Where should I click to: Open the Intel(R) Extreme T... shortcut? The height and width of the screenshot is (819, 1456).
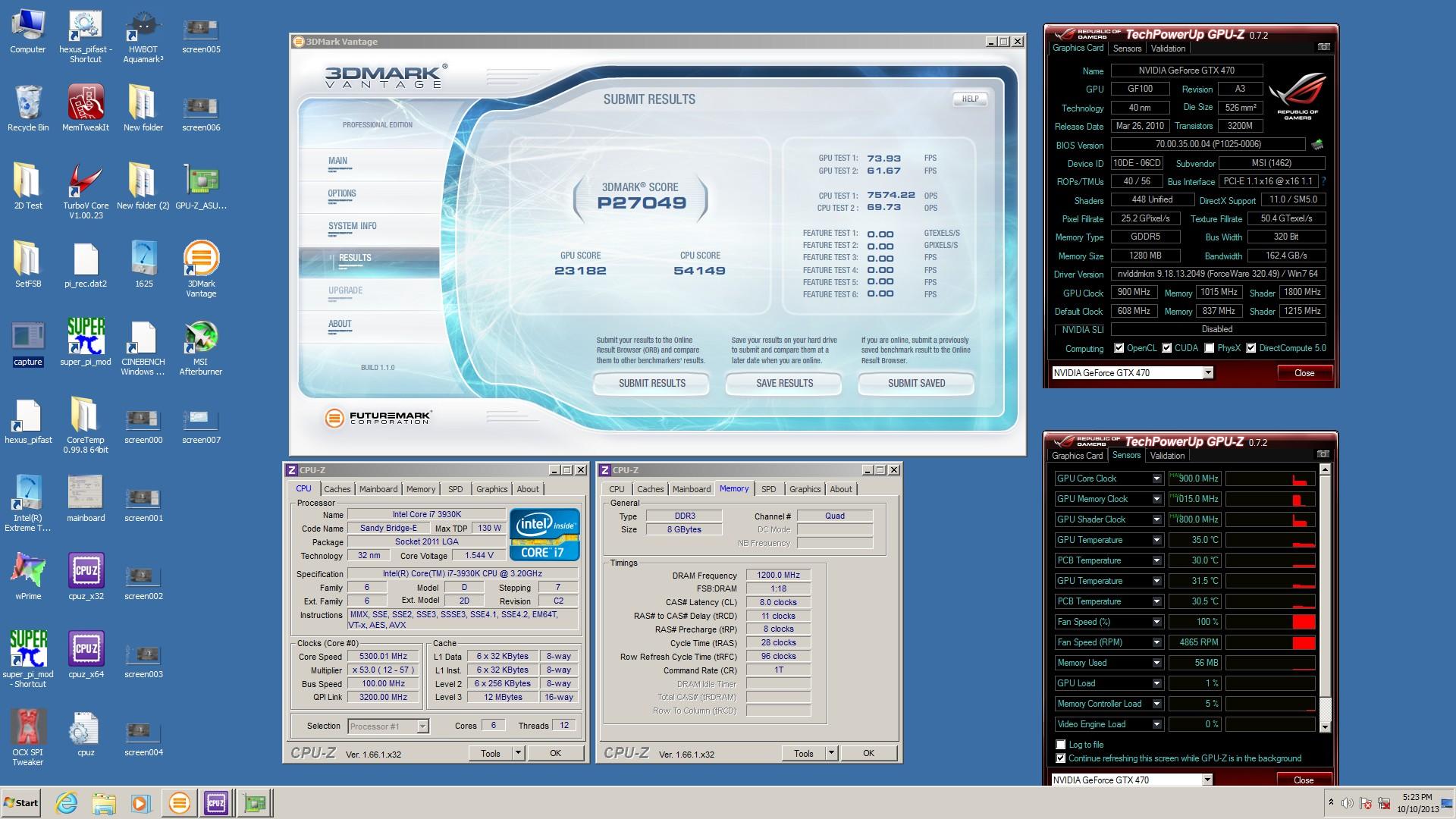tap(28, 503)
